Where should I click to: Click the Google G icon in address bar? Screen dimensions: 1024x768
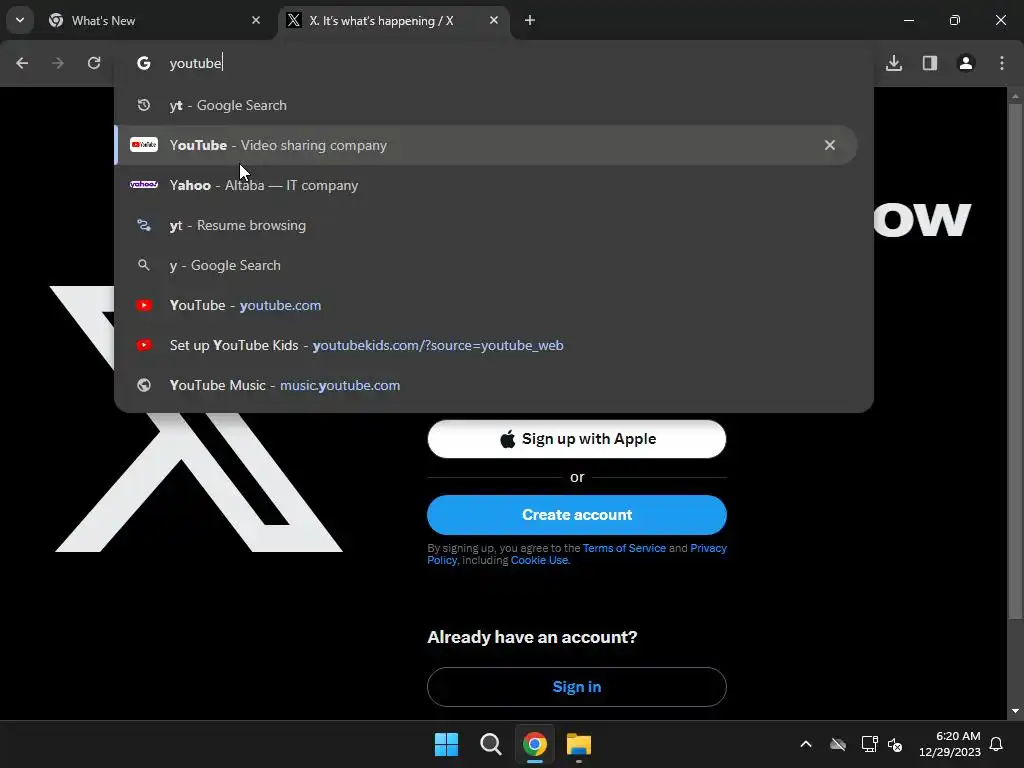click(x=144, y=63)
